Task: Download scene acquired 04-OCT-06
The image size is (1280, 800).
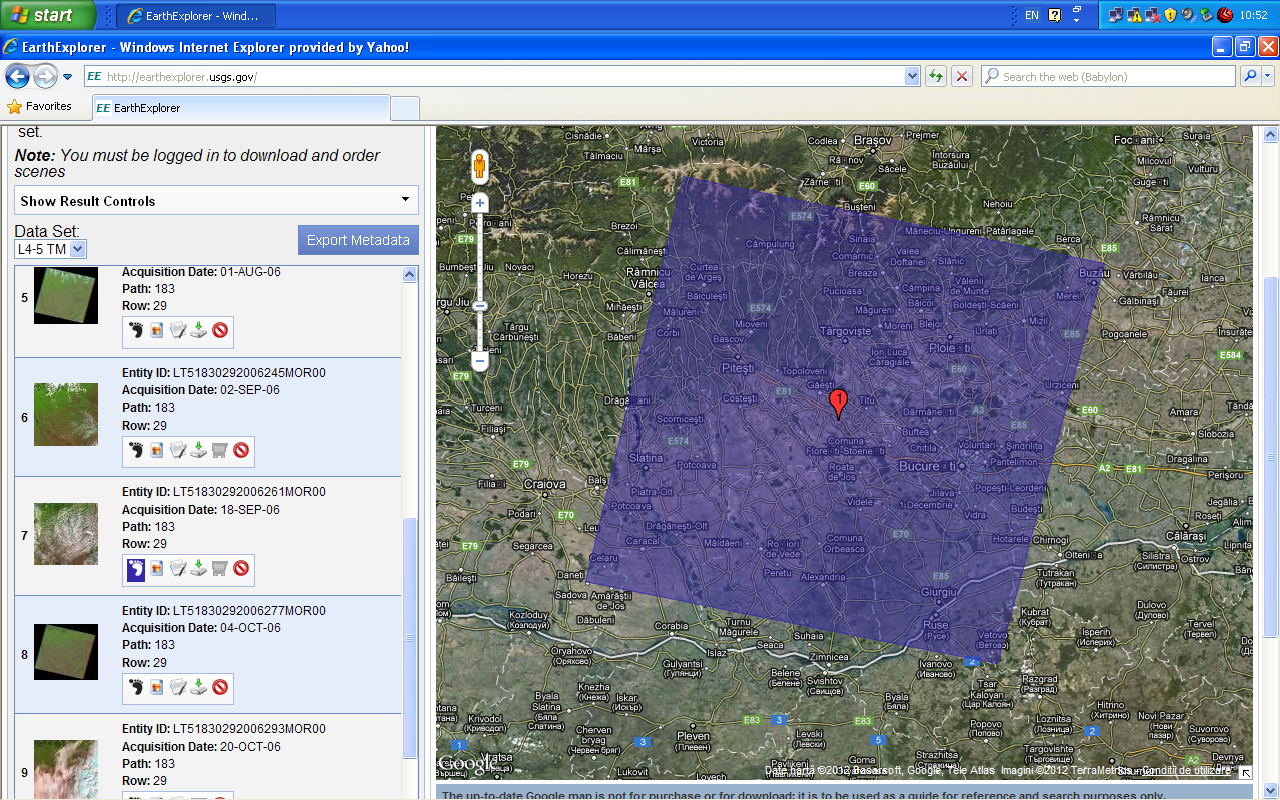Action: [199, 687]
